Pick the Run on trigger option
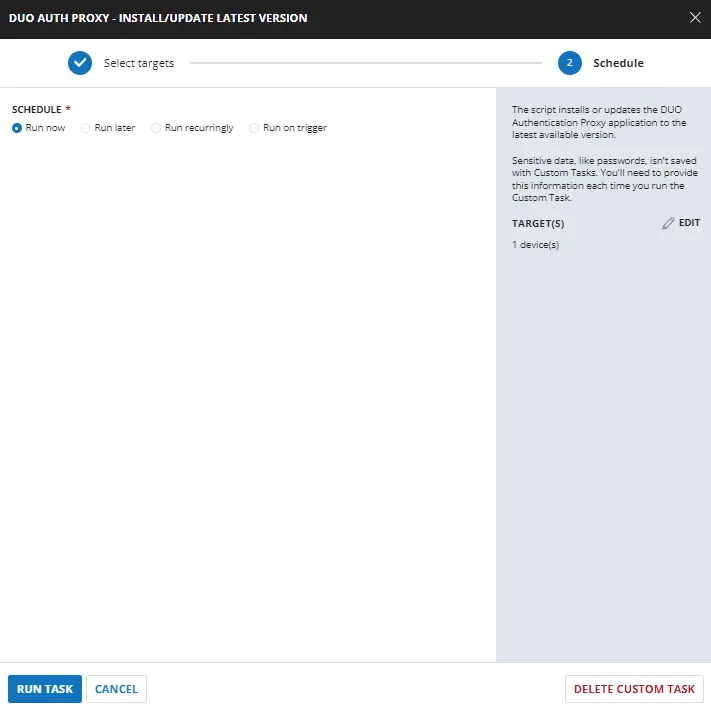The image size is (711, 710). point(254,128)
